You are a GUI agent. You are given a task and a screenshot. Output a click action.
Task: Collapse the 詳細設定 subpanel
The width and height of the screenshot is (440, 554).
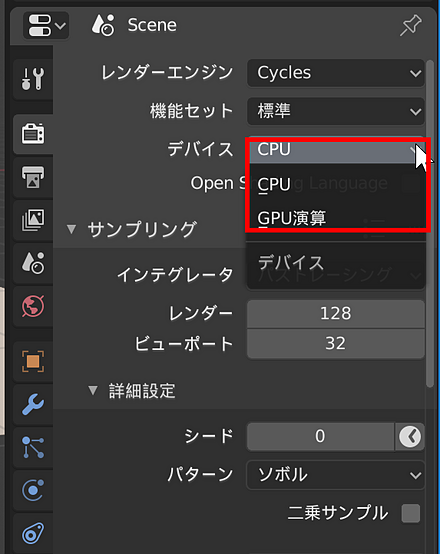click(93, 391)
